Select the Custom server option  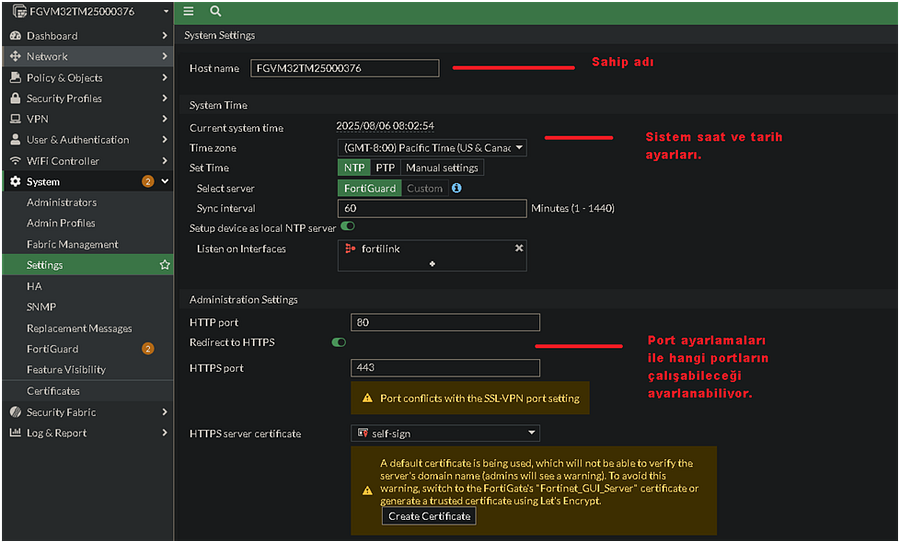click(425, 188)
